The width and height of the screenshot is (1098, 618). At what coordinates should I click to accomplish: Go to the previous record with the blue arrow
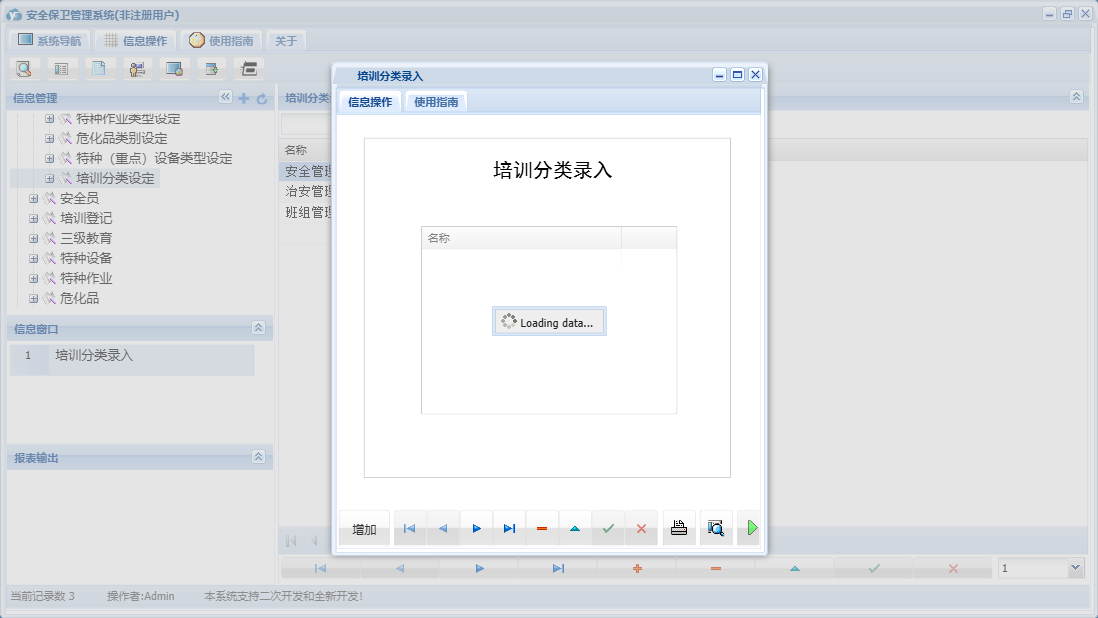coord(442,527)
